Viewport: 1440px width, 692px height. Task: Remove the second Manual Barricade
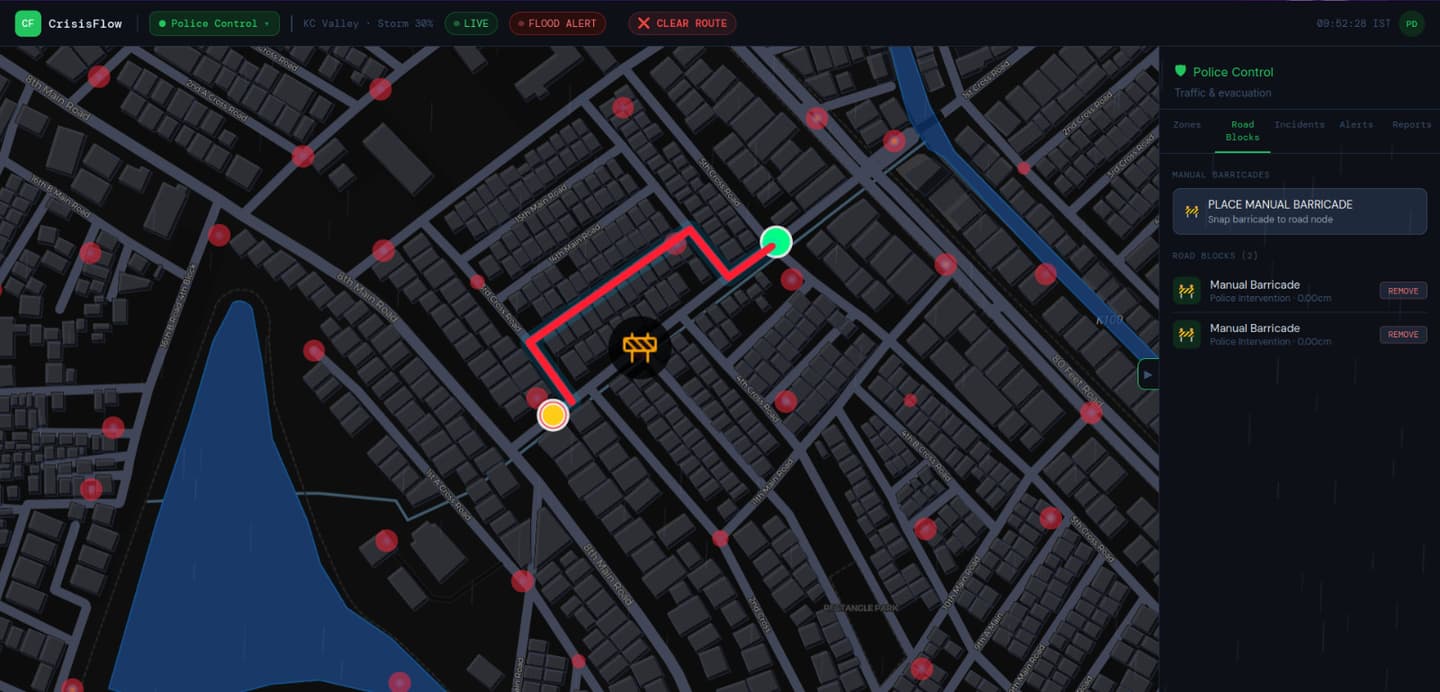pyautogui.click(x=1403, y=335)
